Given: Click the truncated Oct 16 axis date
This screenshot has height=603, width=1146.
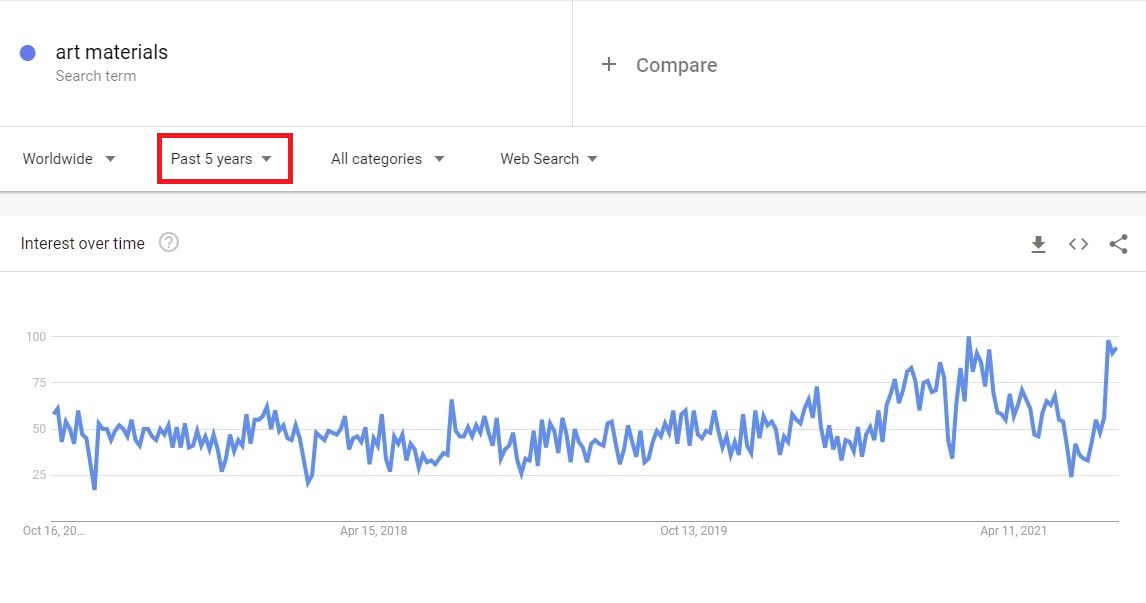Looking at the screenshot, I should (54, 531).
